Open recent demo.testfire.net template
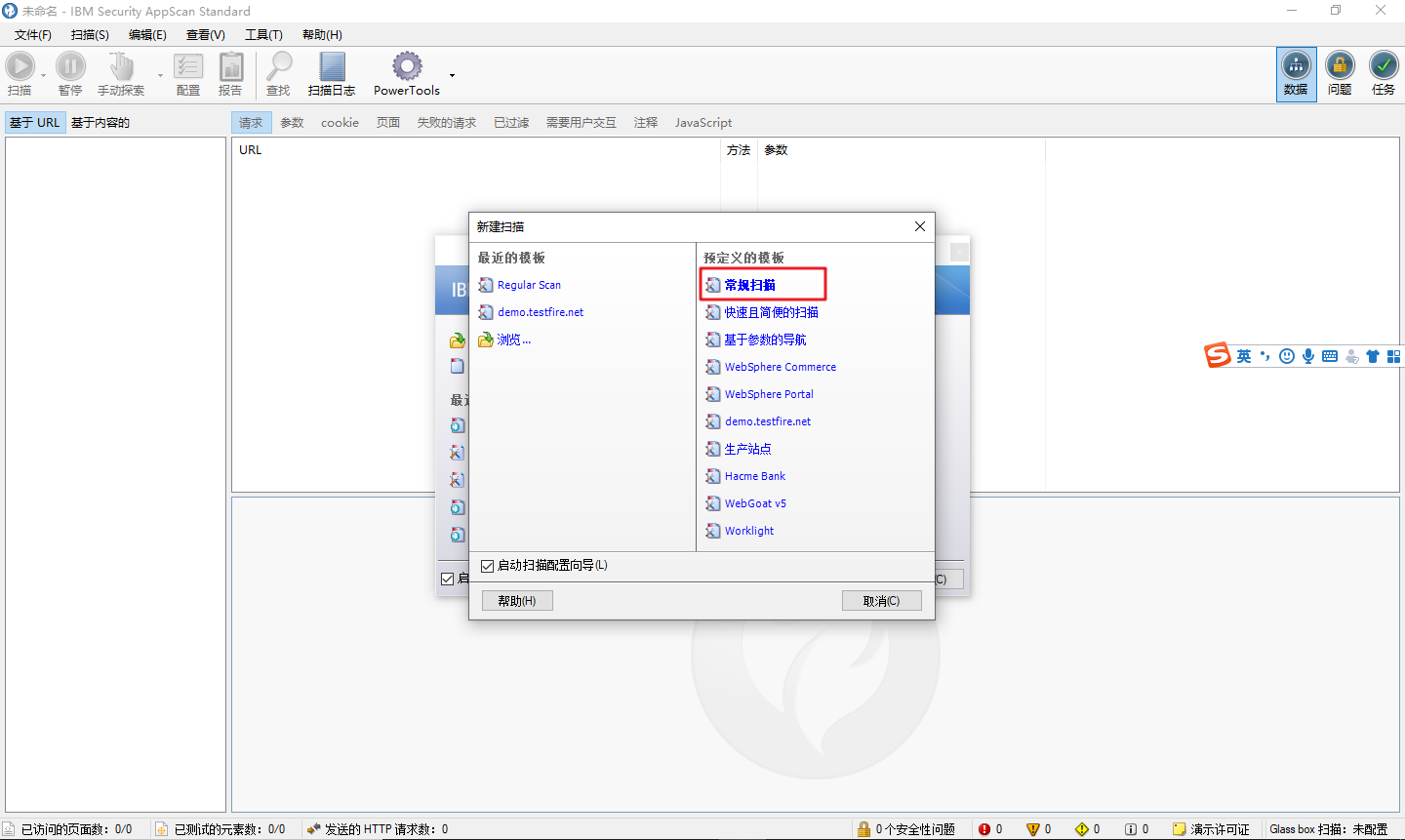This screenshot has width=1405, height=840. [541, 312]
